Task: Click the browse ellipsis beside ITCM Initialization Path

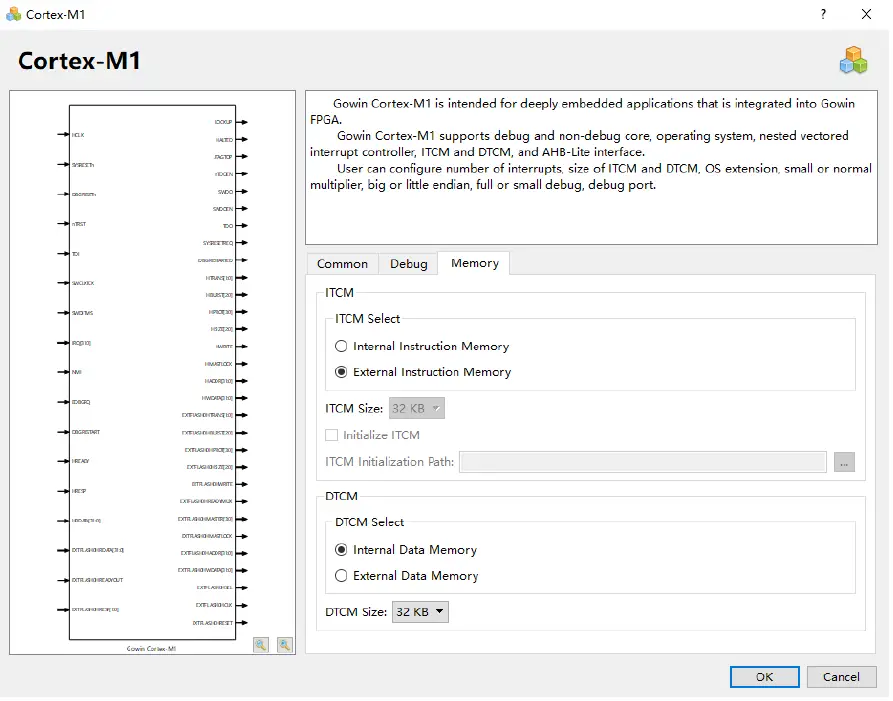Action: (x=844, y=461)
